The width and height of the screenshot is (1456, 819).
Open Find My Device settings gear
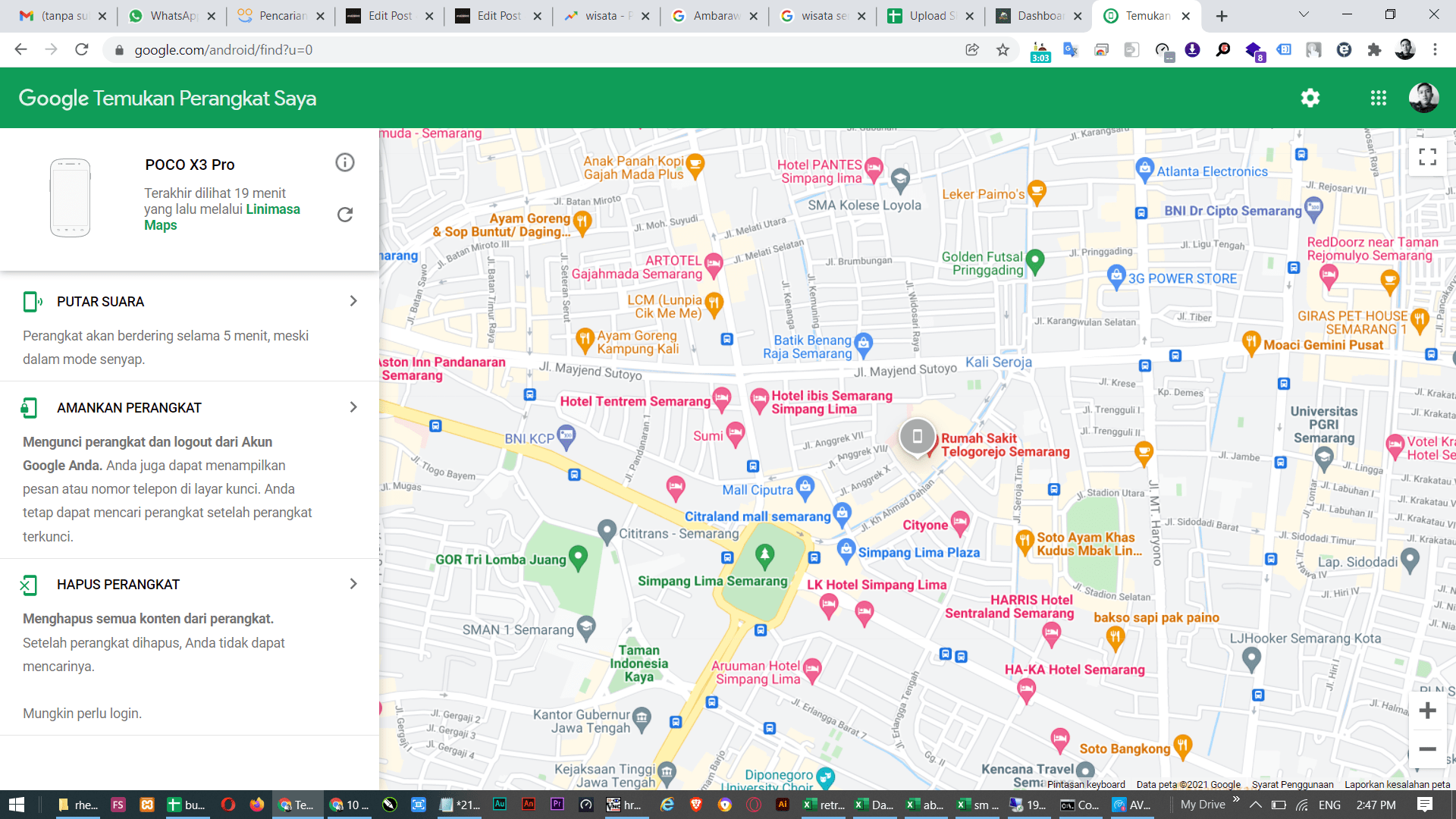point(1310,98)
